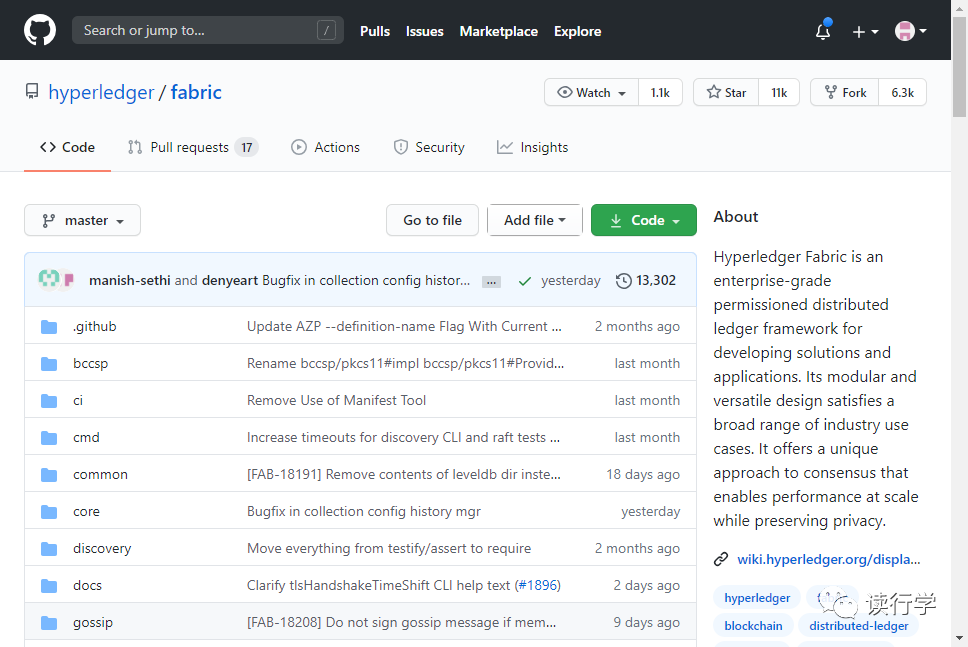Open the fabric repository link
The image size is (968, 647).
point(196,92)
